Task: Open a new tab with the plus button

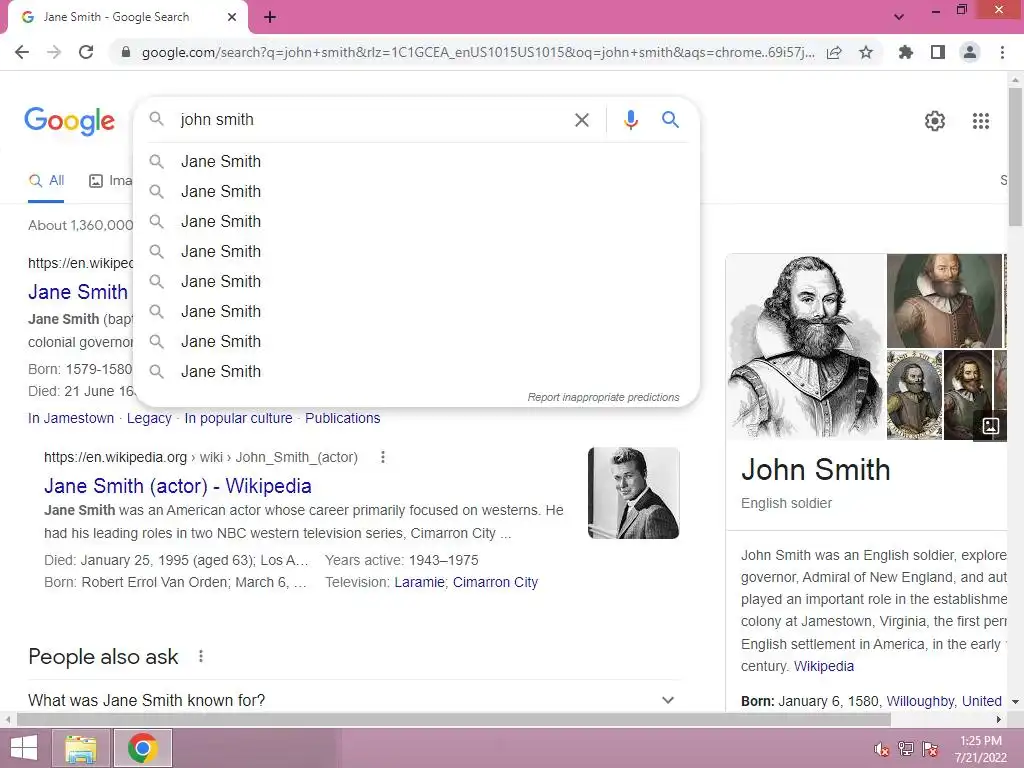Action: click(270, 17)
